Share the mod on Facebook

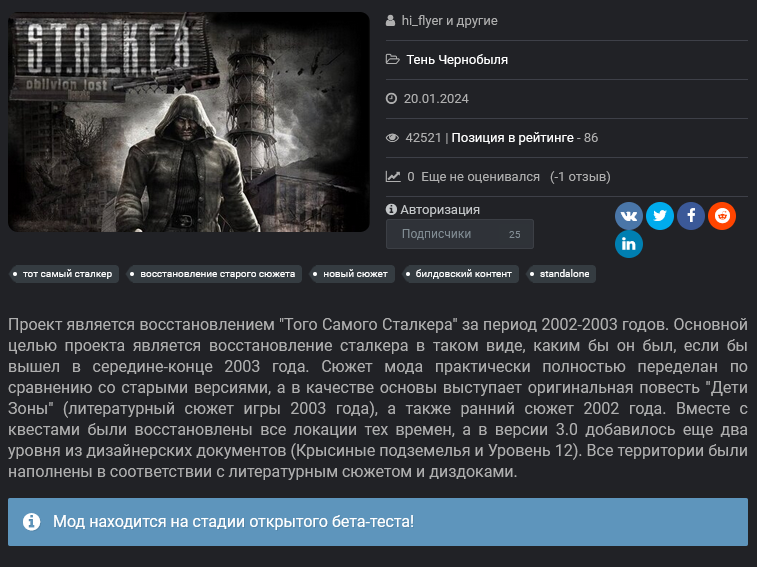pyautogui.click(x=691, y=215)
